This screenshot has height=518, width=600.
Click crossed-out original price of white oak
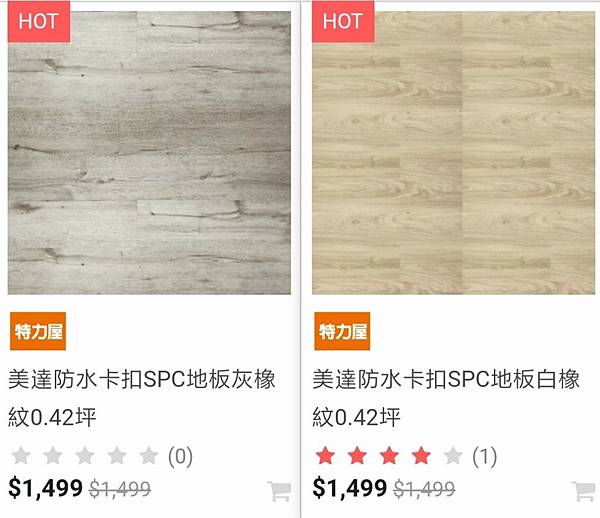[x=424, y=489]
